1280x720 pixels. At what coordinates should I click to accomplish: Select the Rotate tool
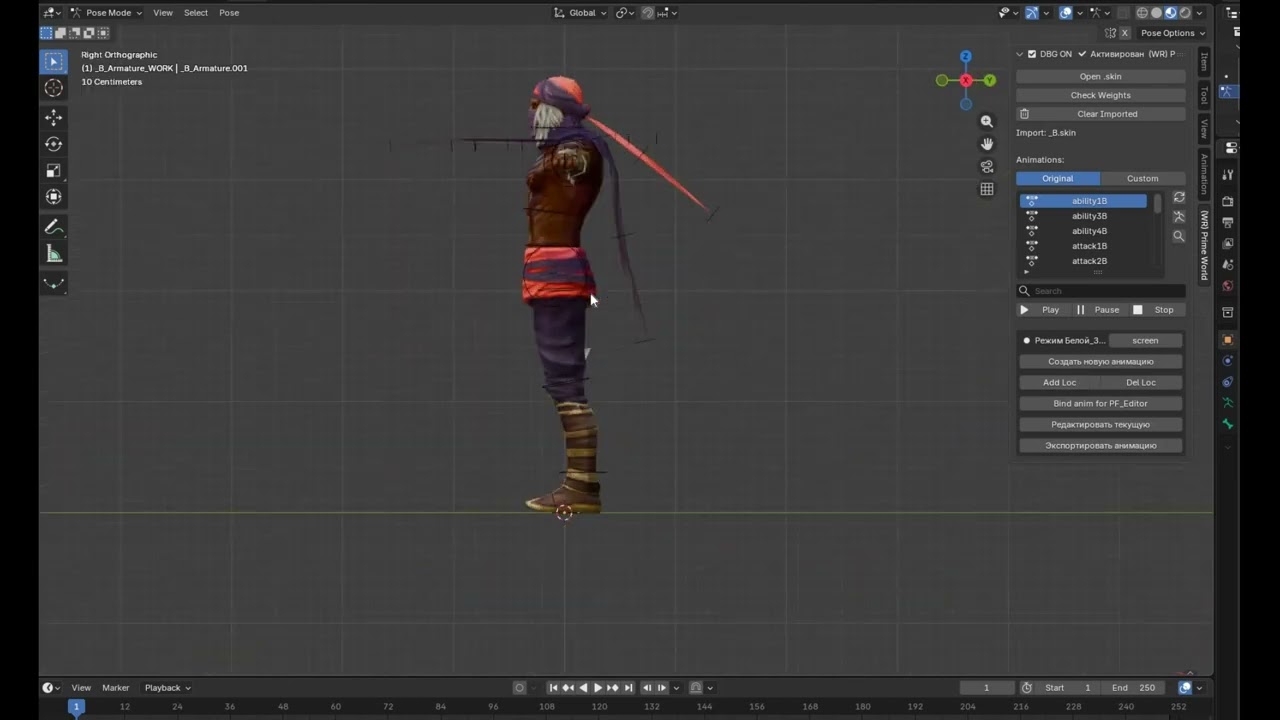(x=54, y=144)
